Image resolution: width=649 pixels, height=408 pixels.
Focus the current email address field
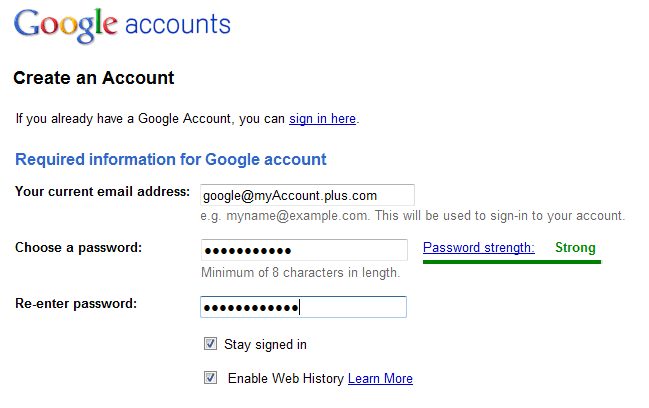pyautogui.click(x=307, y=195)
